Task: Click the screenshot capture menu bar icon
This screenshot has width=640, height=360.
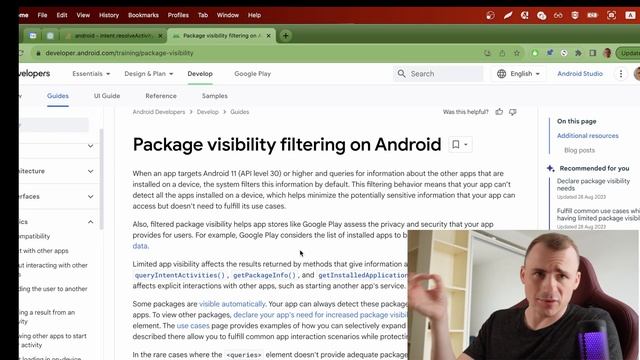Action: coord(611,16)
